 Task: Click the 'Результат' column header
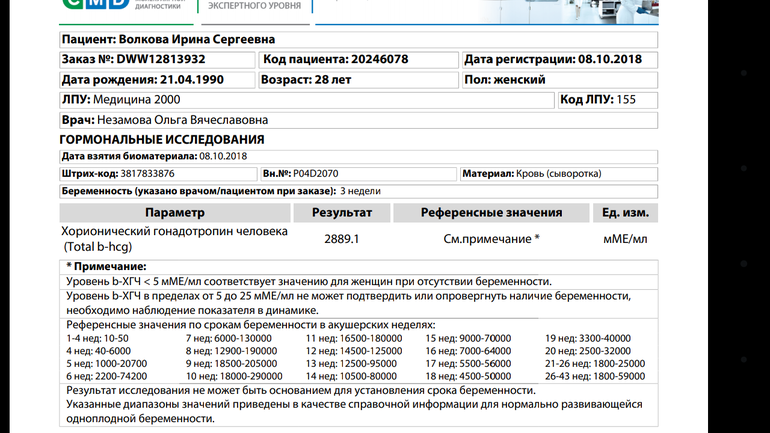pyautogui.click(x=342, y=213)
